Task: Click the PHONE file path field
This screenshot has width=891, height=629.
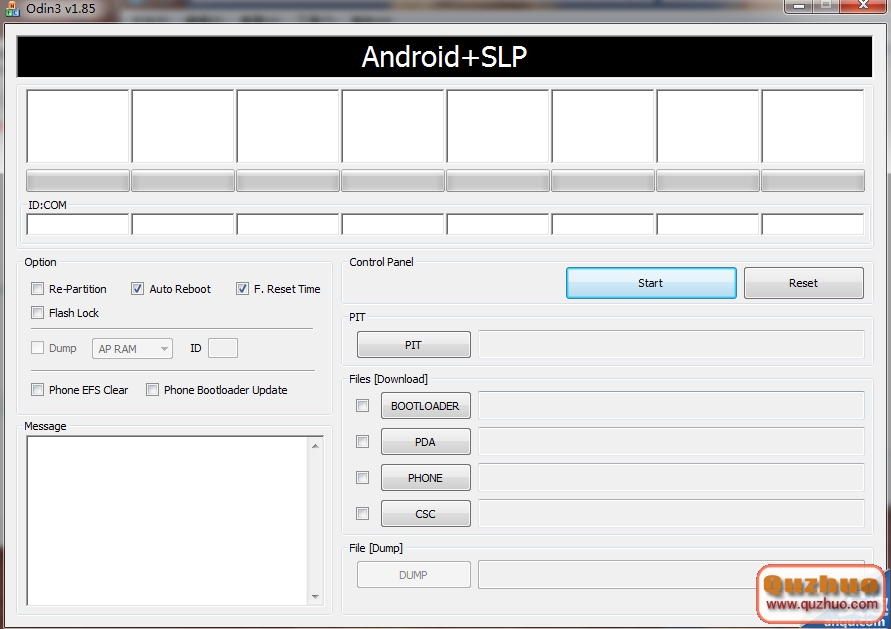Action: point(671,477)
